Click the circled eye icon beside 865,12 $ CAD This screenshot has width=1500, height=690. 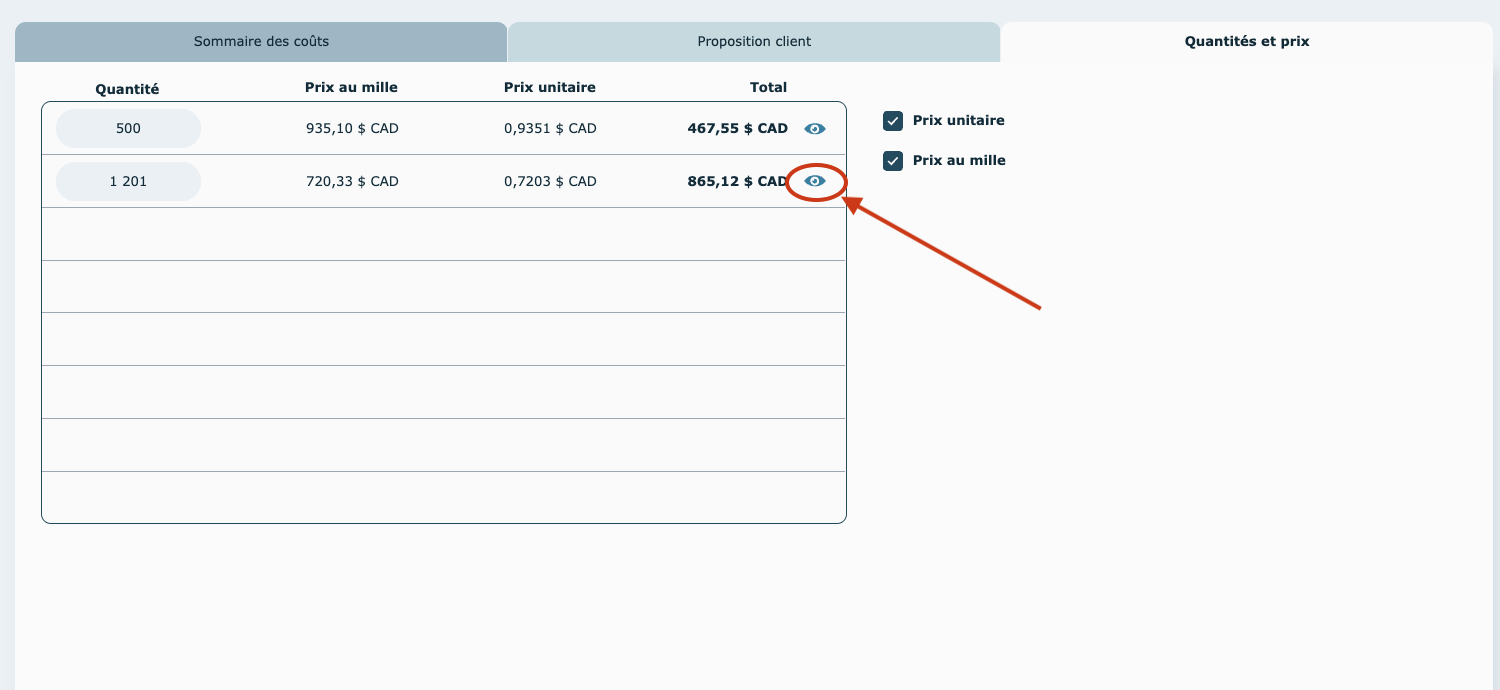point(815,181)
